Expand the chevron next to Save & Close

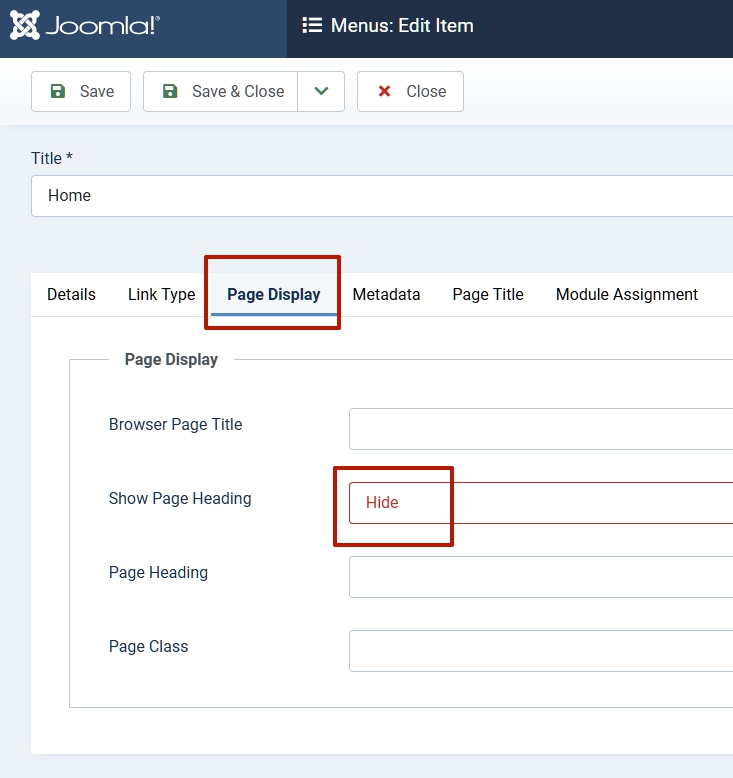coord(321,91)
